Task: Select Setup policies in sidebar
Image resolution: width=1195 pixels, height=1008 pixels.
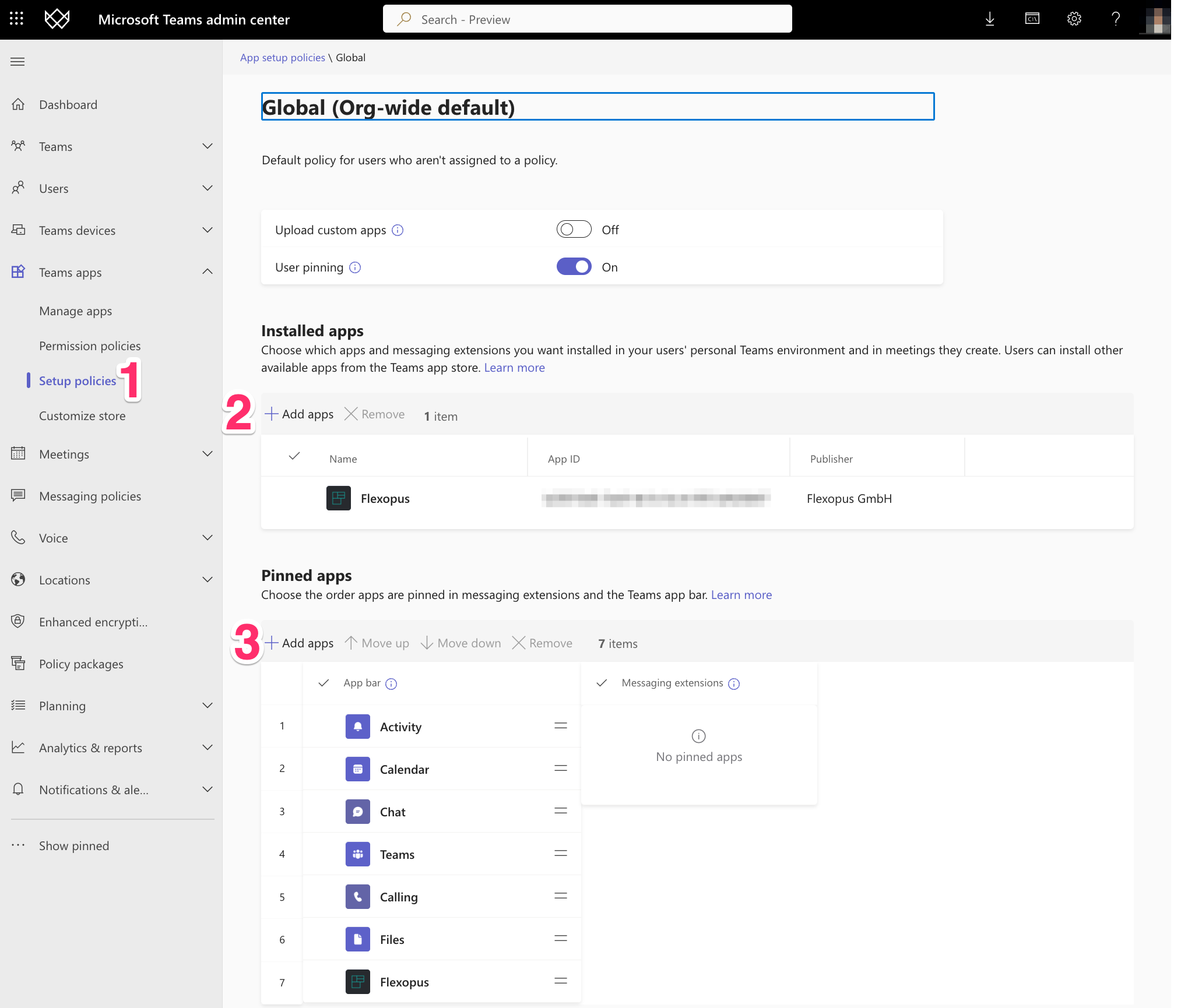Action: [78, 380]
